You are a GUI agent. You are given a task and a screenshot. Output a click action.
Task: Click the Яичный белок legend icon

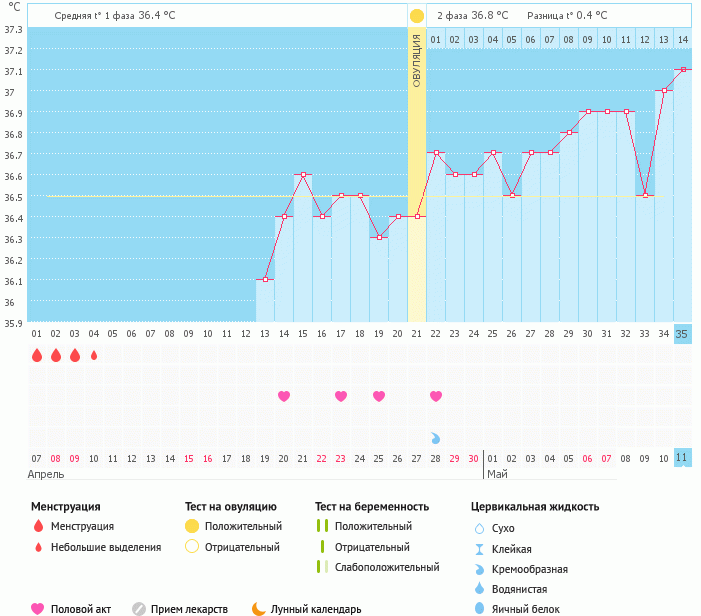pyautogui.click(x=479, y=609)
